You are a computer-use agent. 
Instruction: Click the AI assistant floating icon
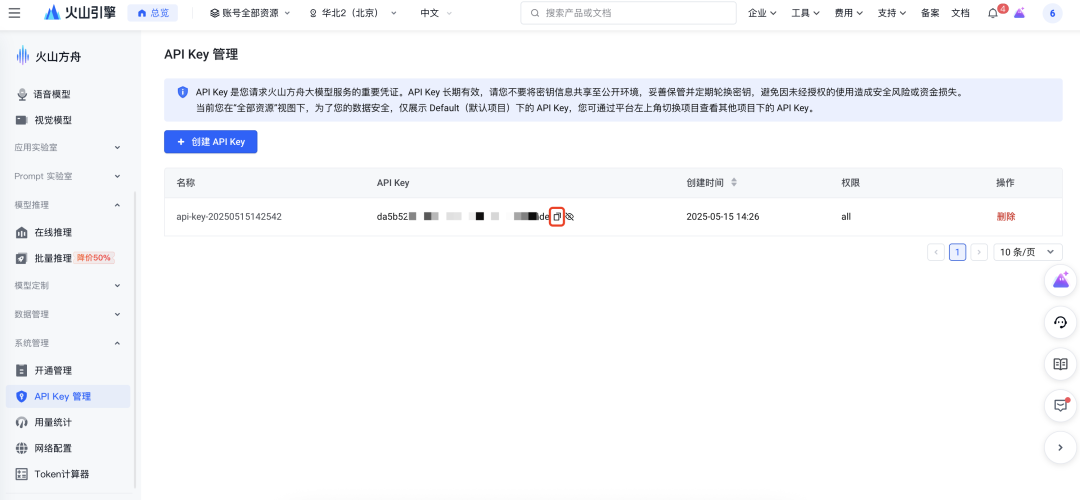(x=1060, y=280)
